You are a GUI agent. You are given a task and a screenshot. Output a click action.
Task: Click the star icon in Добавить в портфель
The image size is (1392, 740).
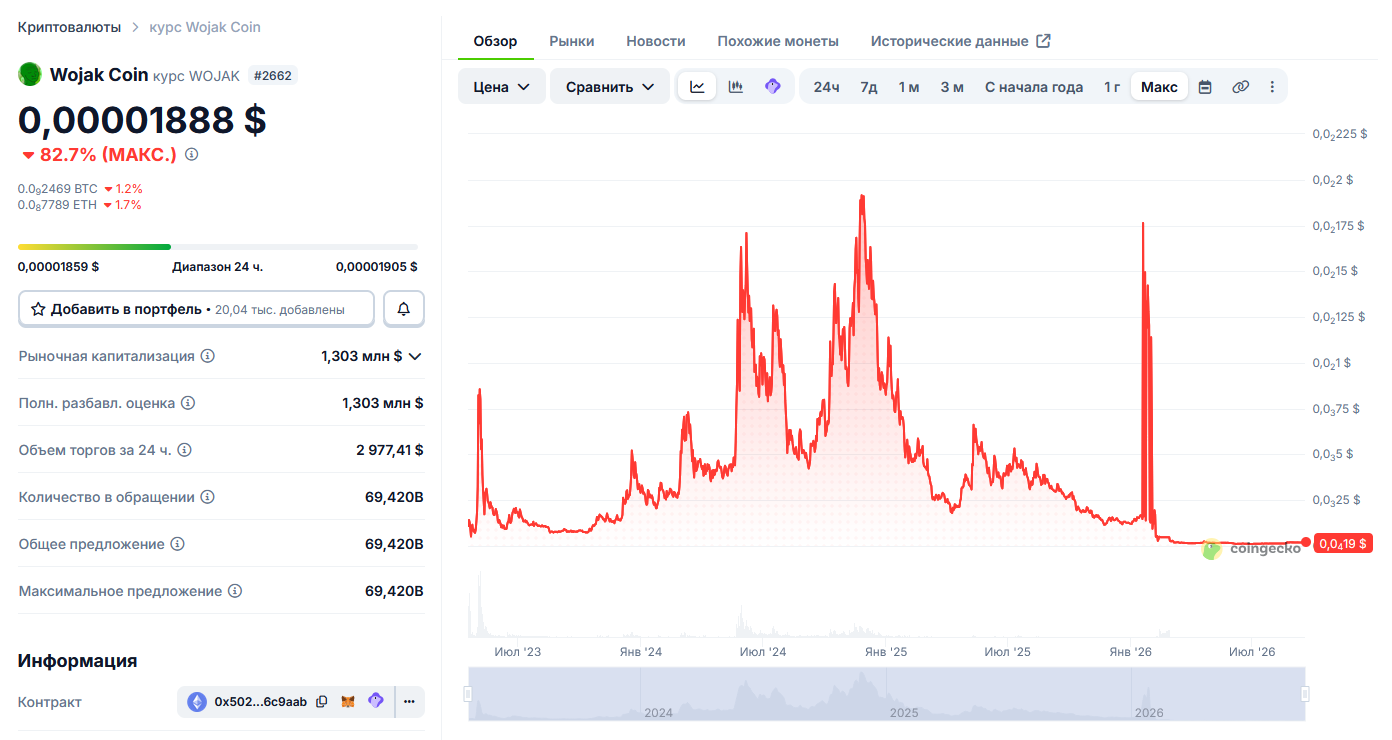click(38, 310)
